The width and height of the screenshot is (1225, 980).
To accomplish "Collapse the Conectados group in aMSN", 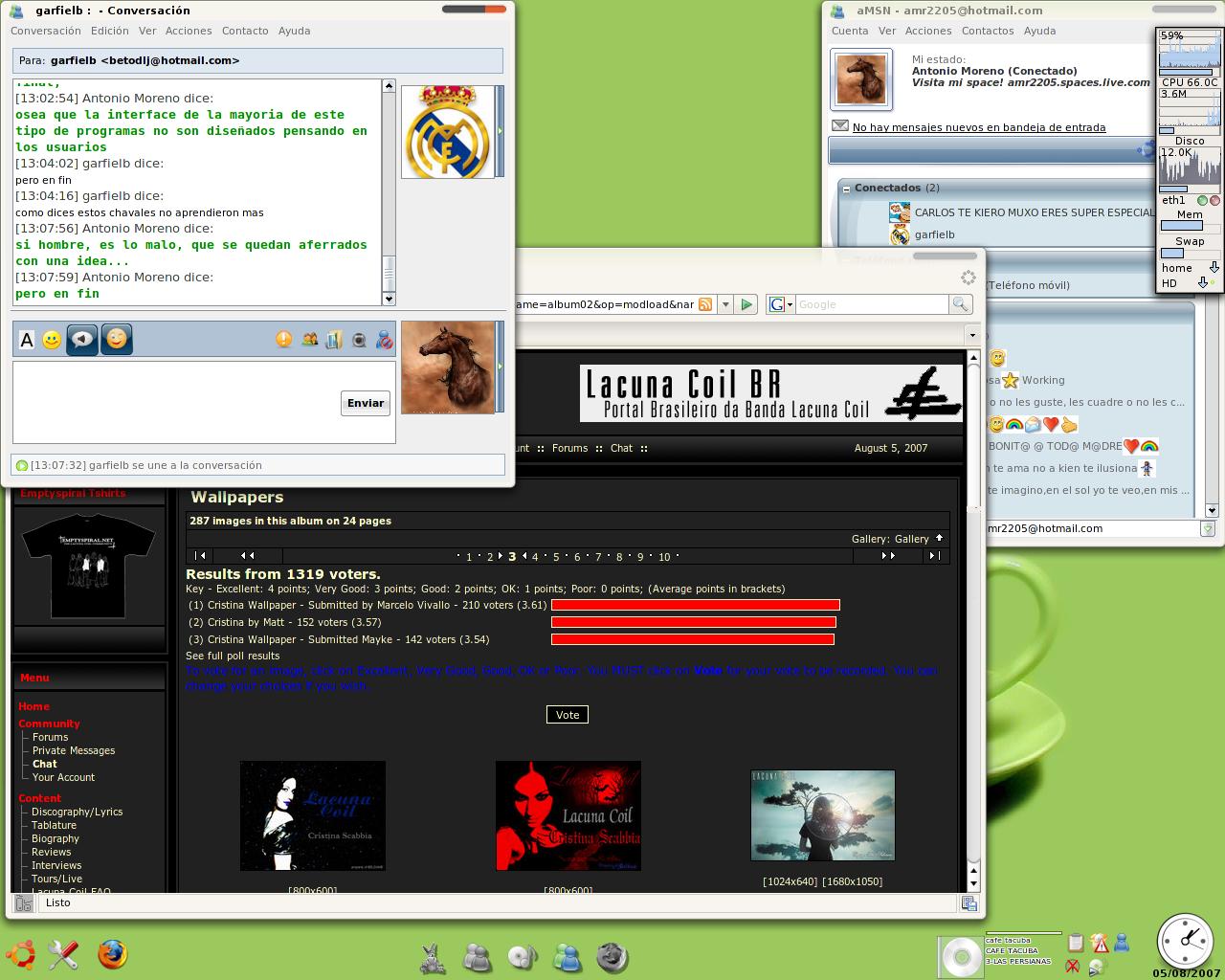I will point(846,189).
